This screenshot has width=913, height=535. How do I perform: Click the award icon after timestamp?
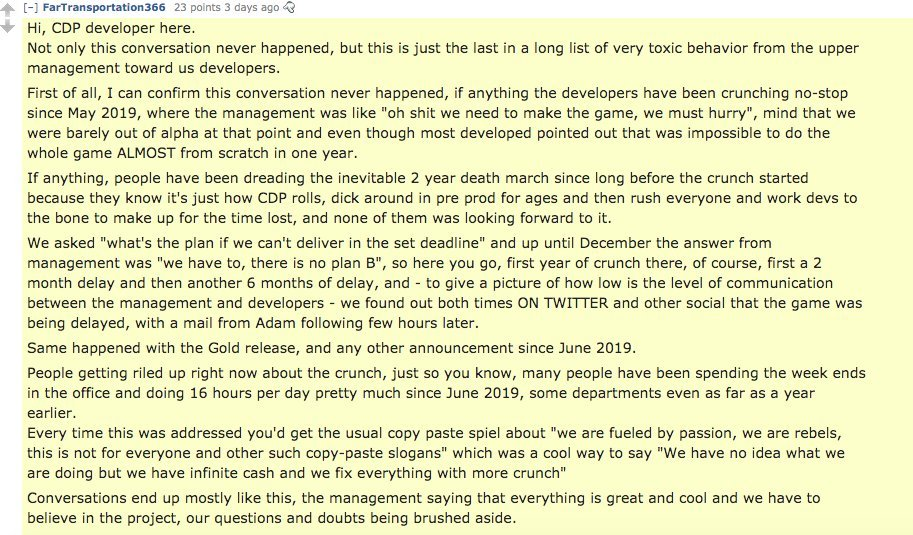click(289, 8)
